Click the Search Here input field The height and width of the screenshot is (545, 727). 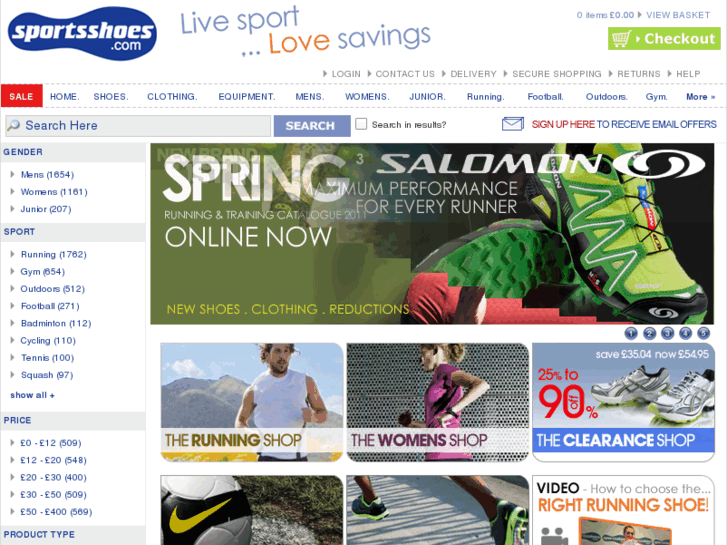pyautogui.click(x=138, y=126)
